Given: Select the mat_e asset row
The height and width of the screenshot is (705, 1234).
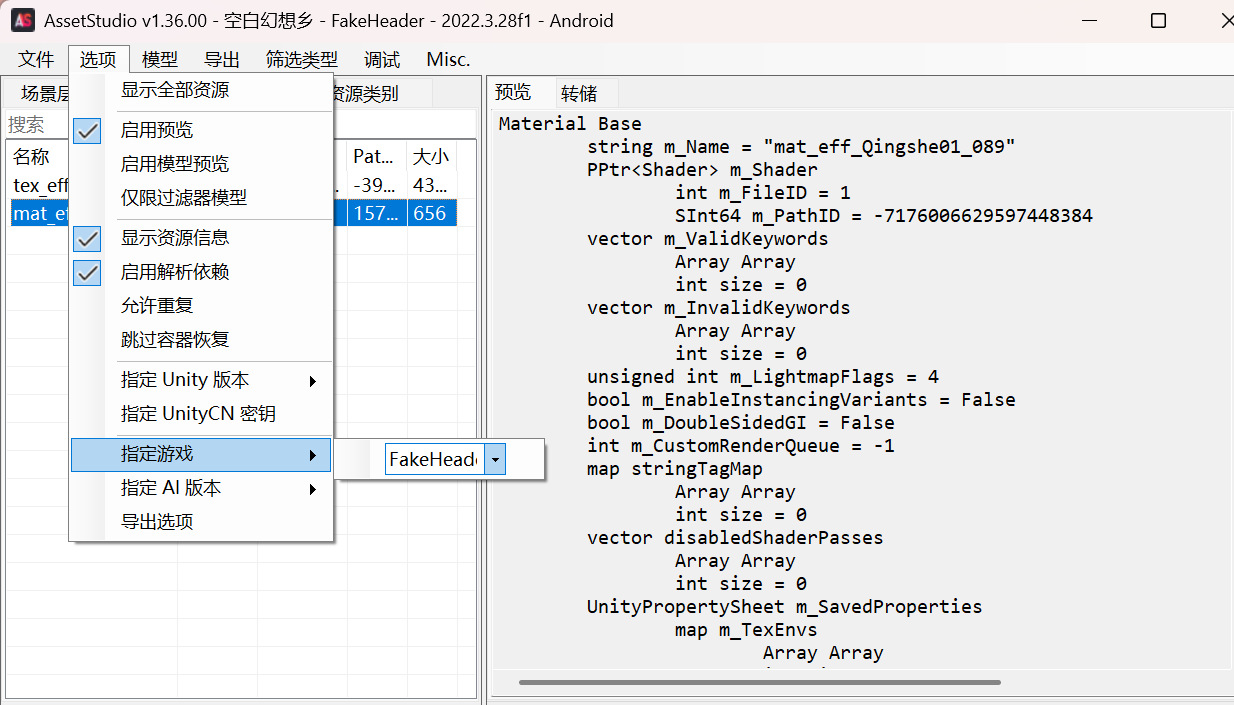Looking at the screenshot, I should 234,213.
